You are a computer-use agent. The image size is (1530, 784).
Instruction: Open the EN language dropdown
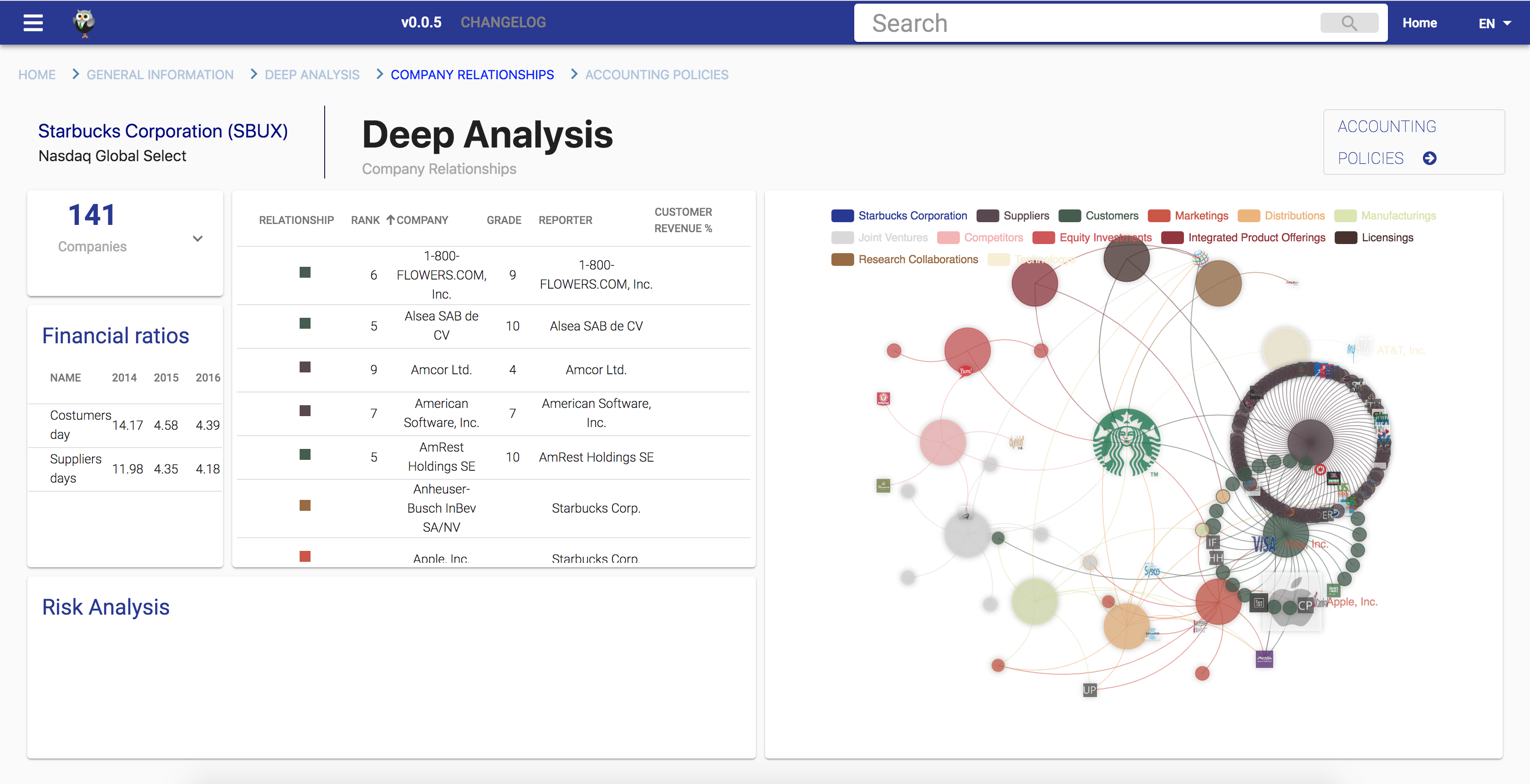(x=1494, y=23)
